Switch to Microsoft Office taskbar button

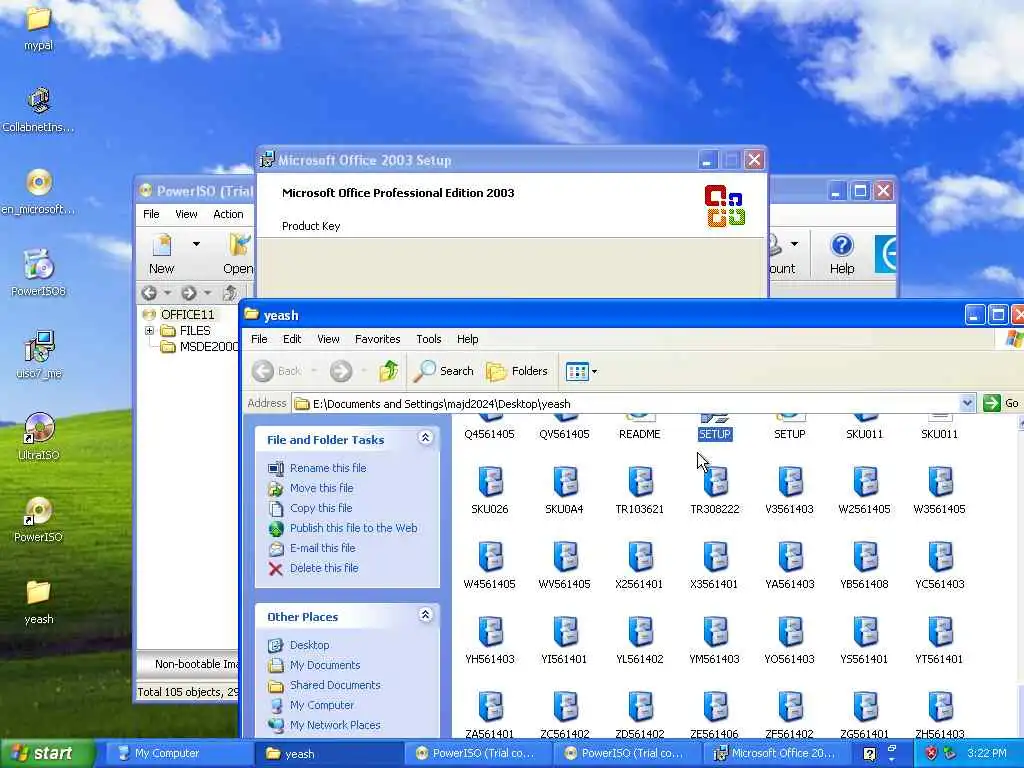pos(775,753)
